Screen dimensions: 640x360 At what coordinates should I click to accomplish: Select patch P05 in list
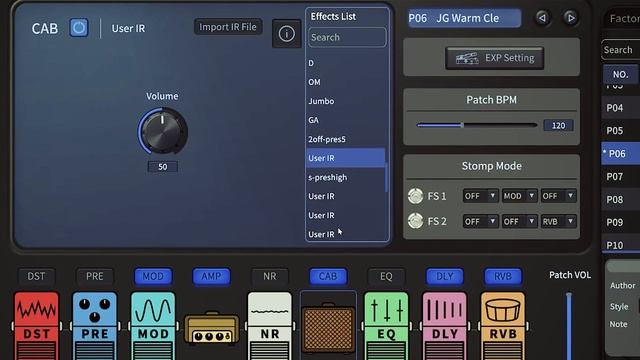pos(620,131)
